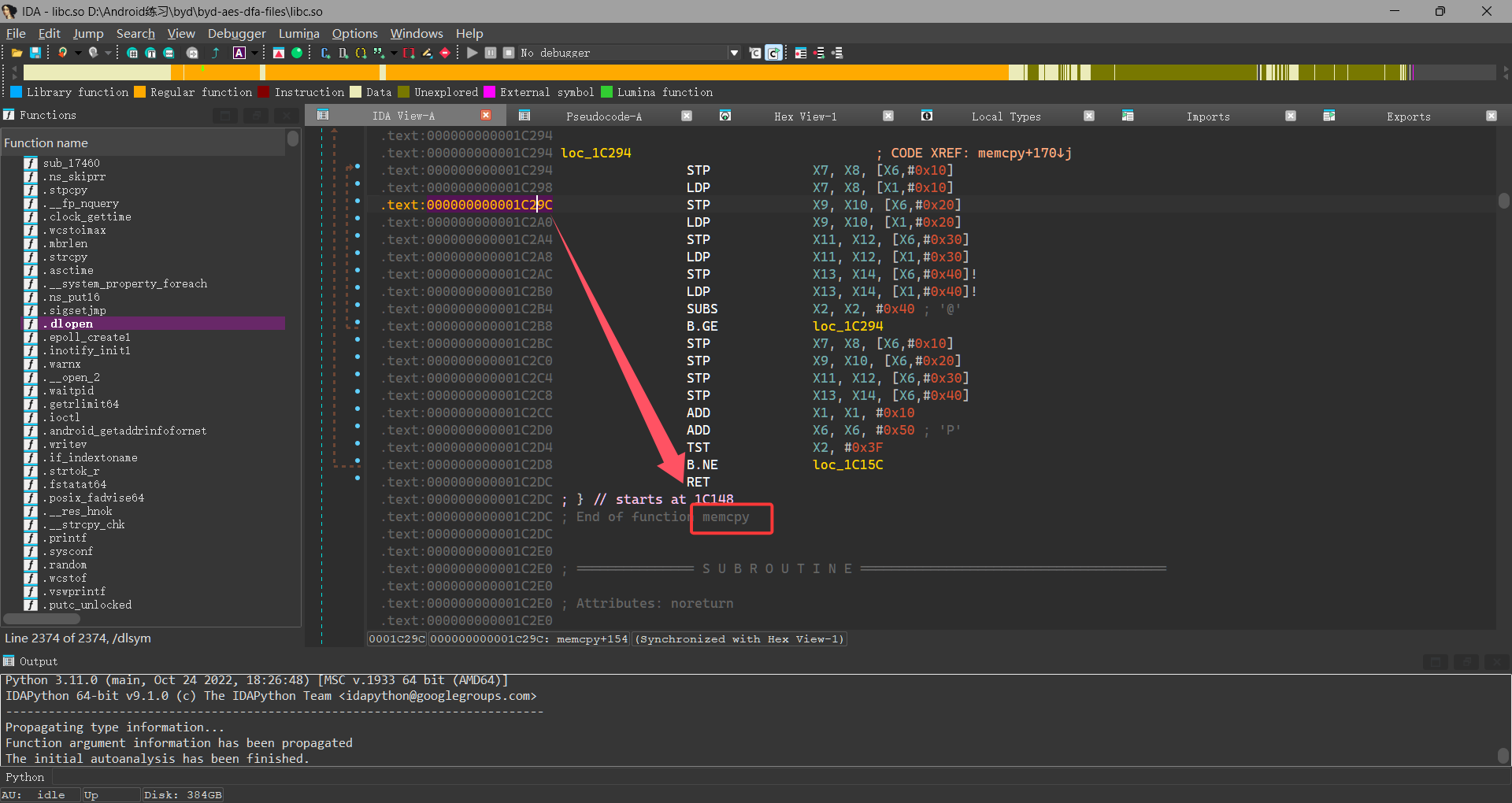
Task: Click 'memcpy' in End of function comment
Action: (x=725, y=516)
